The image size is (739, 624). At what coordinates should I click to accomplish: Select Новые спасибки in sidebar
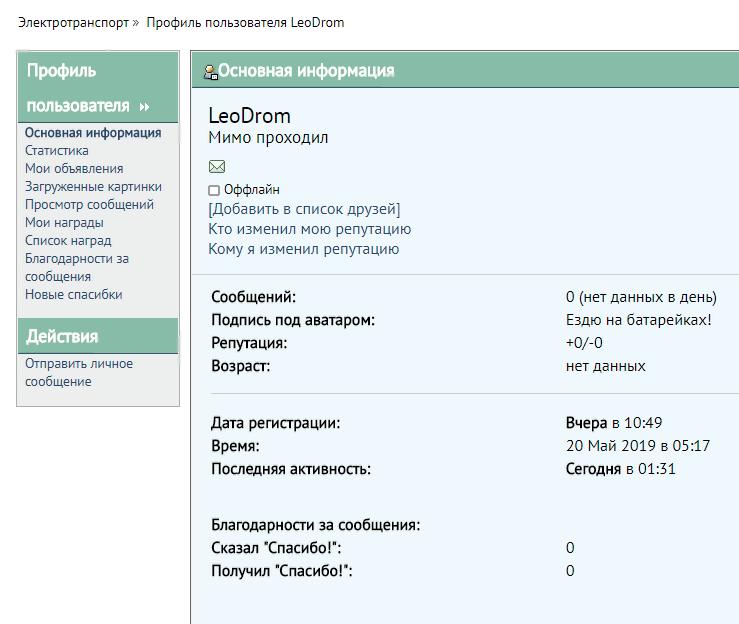point(74,295)
